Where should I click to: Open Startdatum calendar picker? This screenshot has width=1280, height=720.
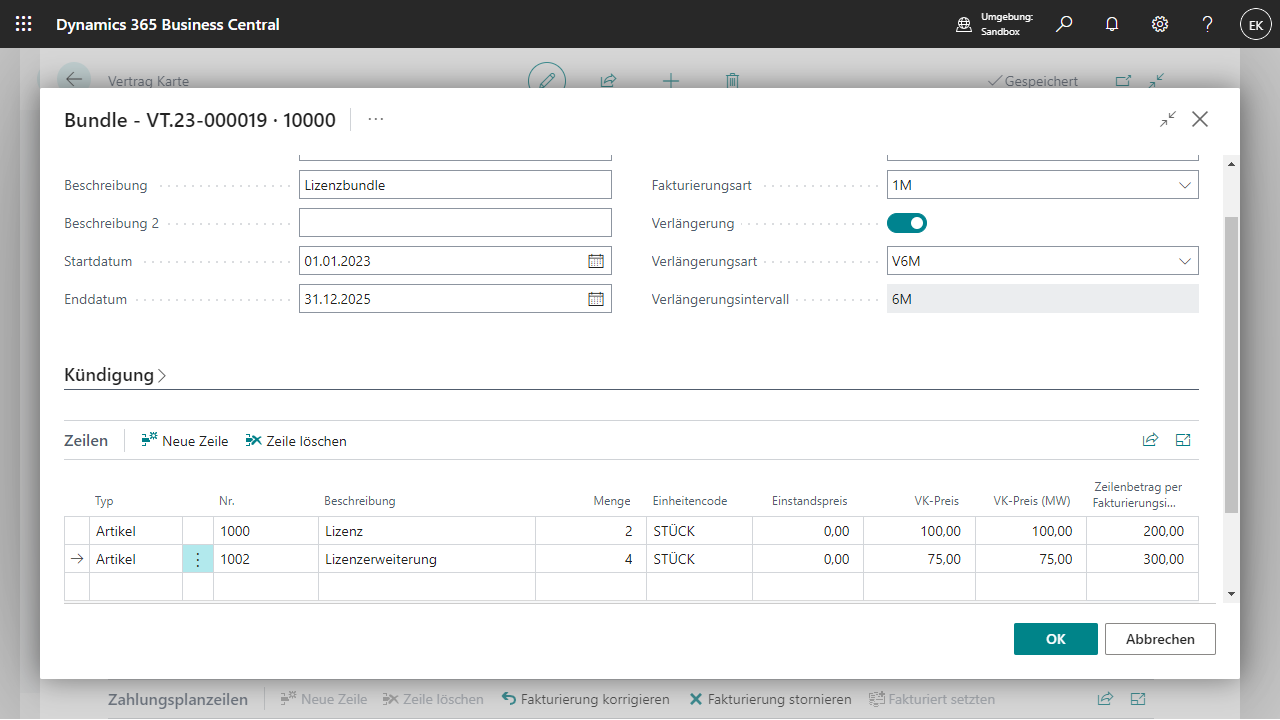(596, 261)
